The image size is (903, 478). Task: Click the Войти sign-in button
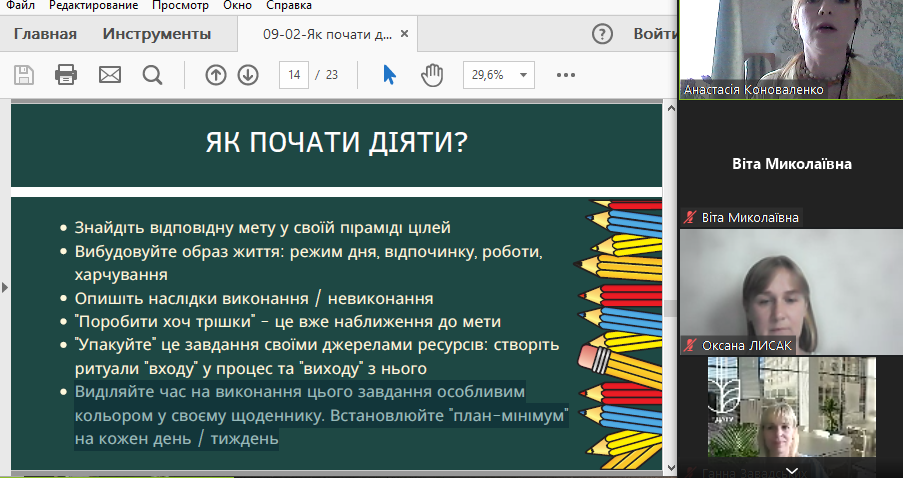pos(654,34)
